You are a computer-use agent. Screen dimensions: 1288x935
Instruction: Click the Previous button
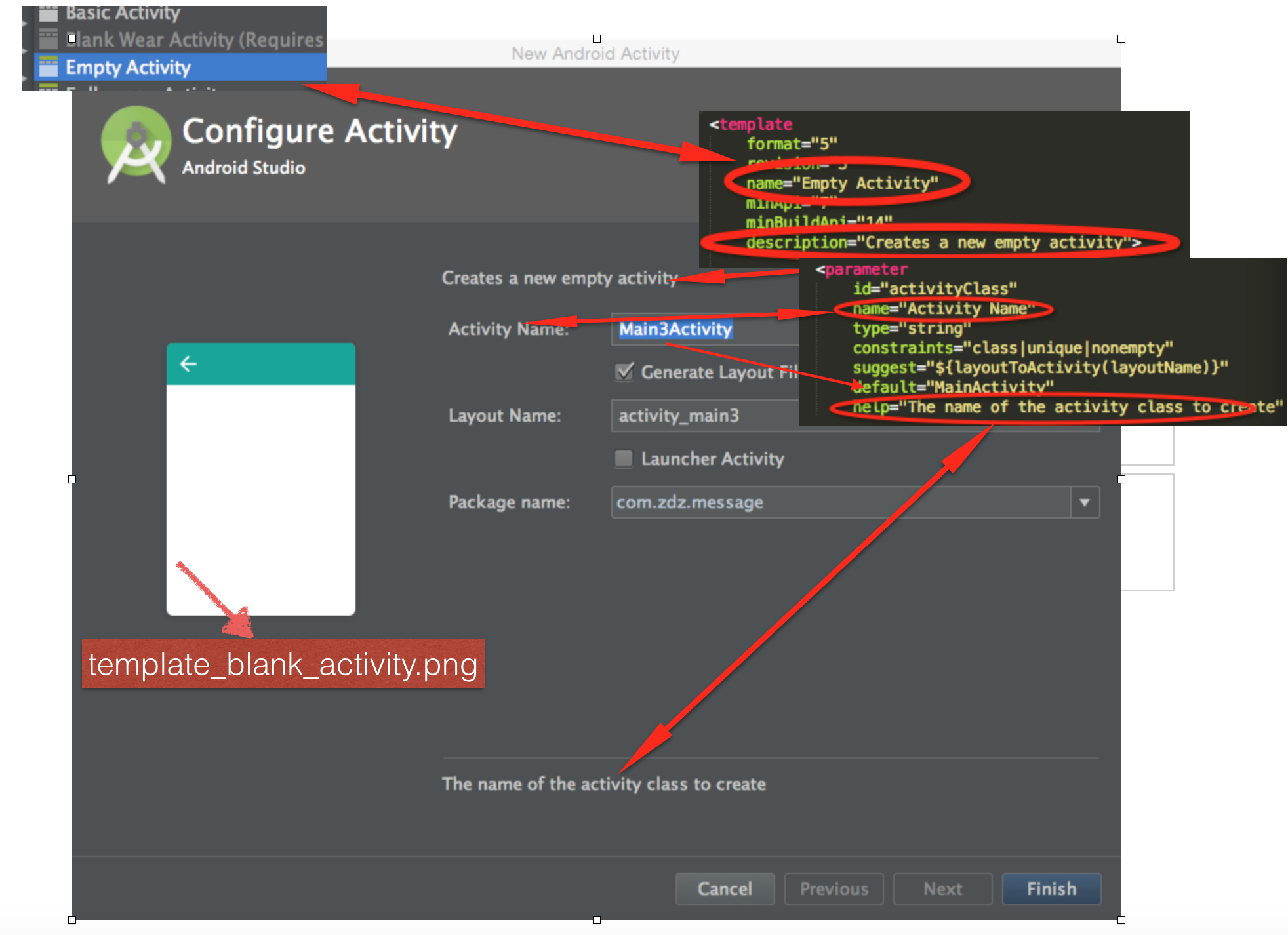(x=834, y=888)
